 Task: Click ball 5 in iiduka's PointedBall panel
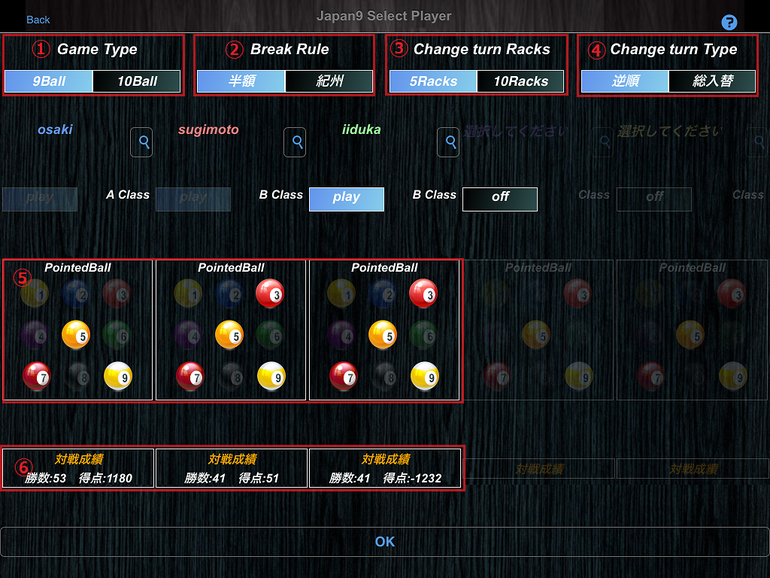pyautogui.click(x=382, y=335)
